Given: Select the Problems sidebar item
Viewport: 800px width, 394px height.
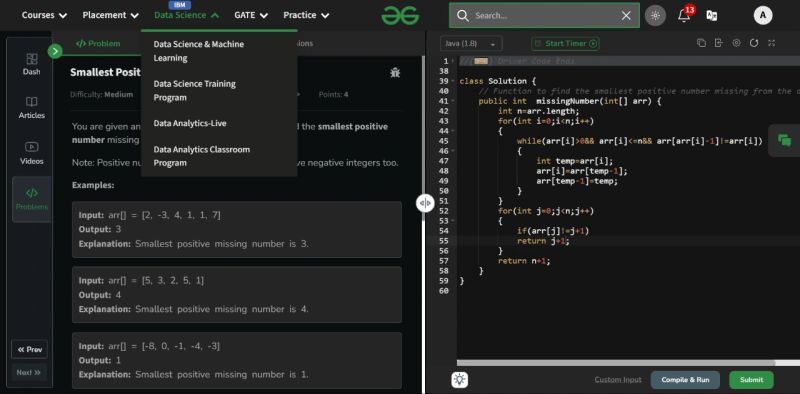Looking at the screenshot, I should point(32,199).
